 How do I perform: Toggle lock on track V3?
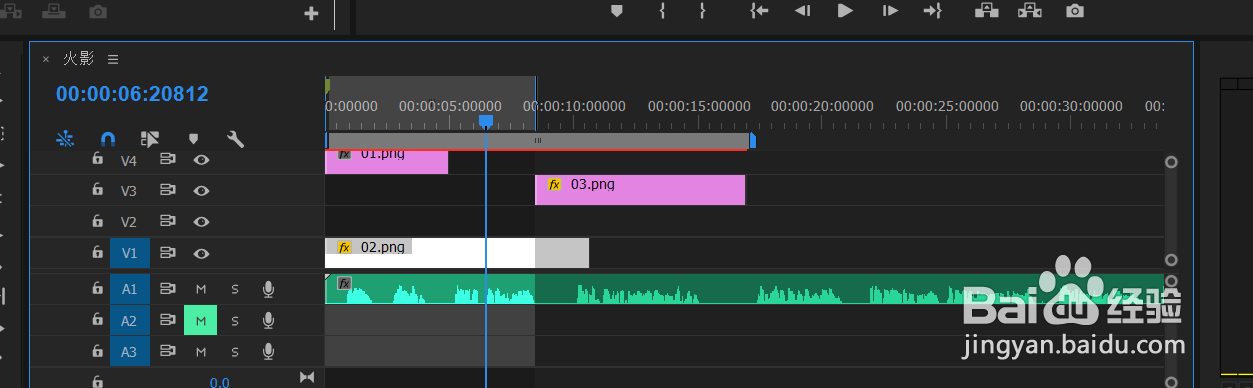[x=97, y=190]
